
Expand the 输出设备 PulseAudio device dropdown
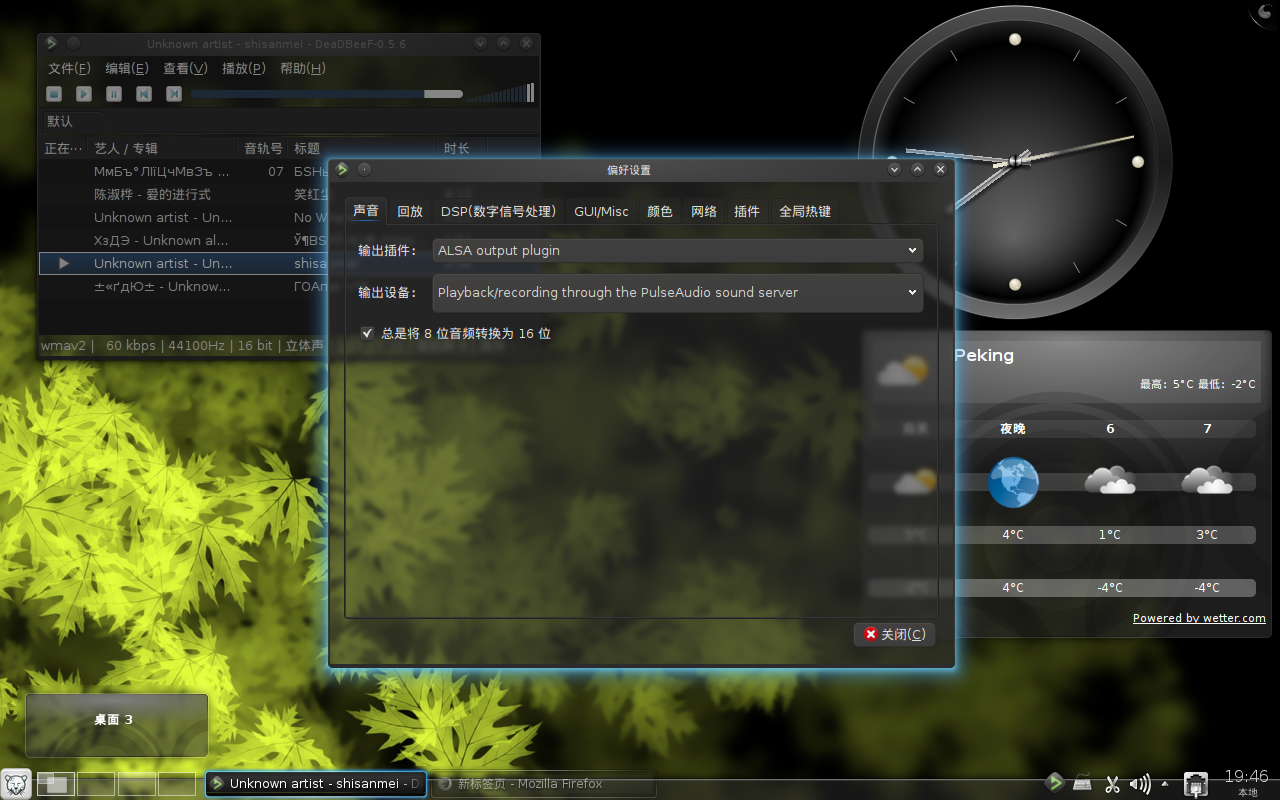point(678,293)
